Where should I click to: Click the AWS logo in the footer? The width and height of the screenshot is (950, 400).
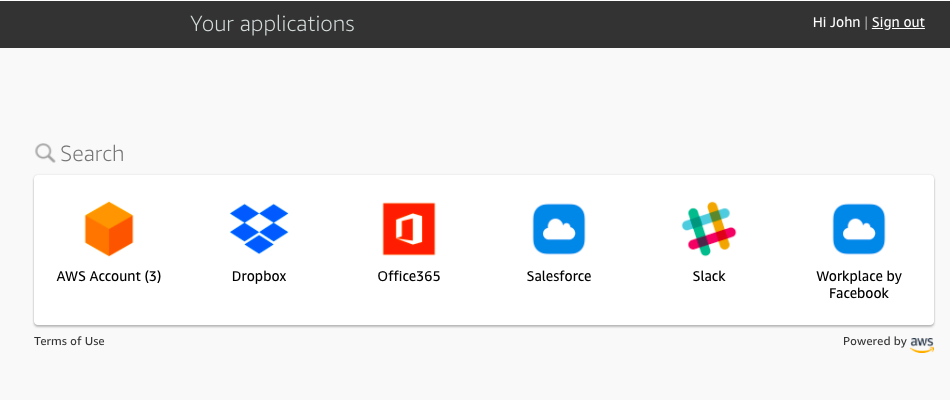pos(922,343)
